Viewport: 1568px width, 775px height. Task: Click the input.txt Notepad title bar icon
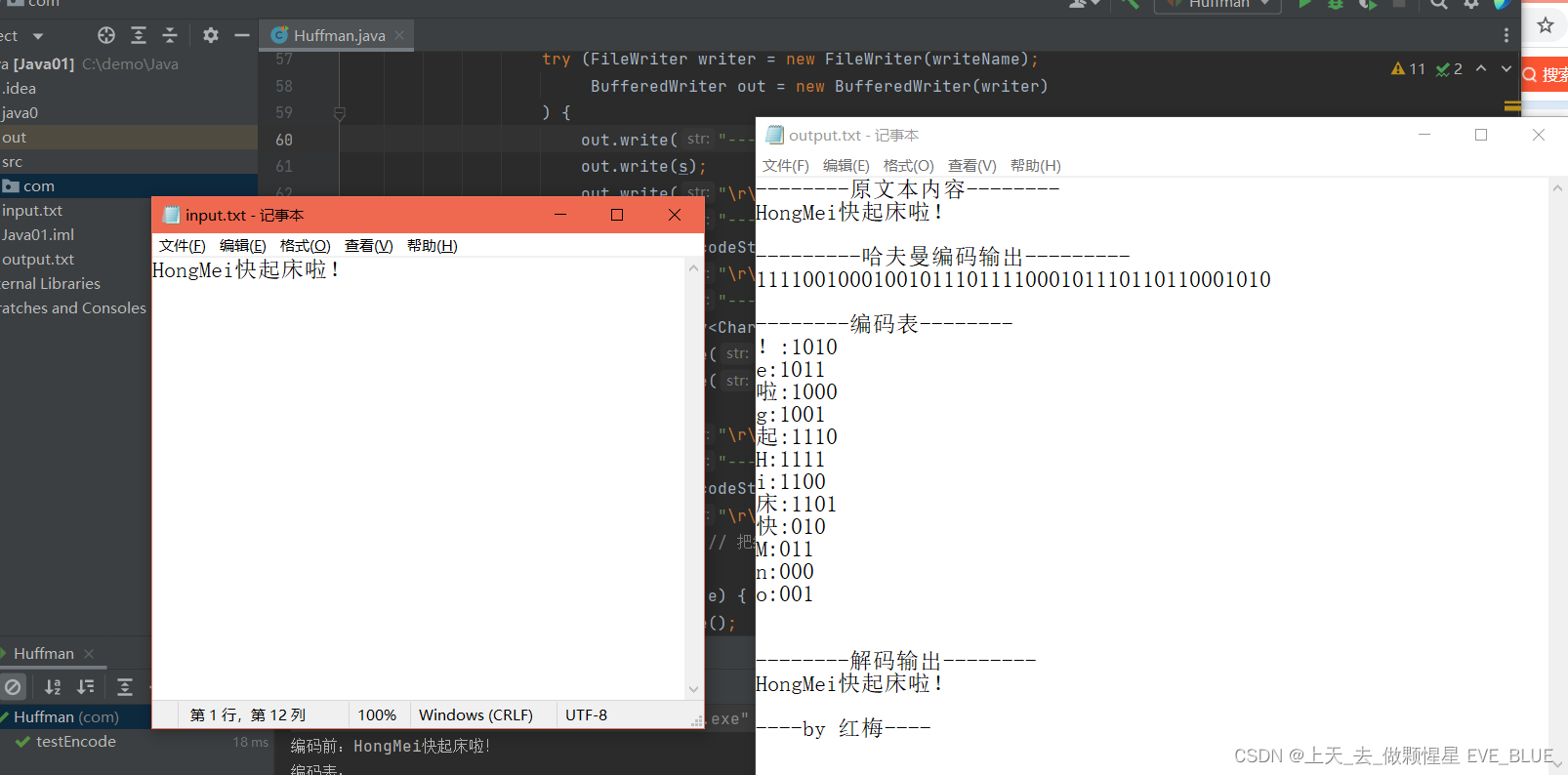(172, 215)
